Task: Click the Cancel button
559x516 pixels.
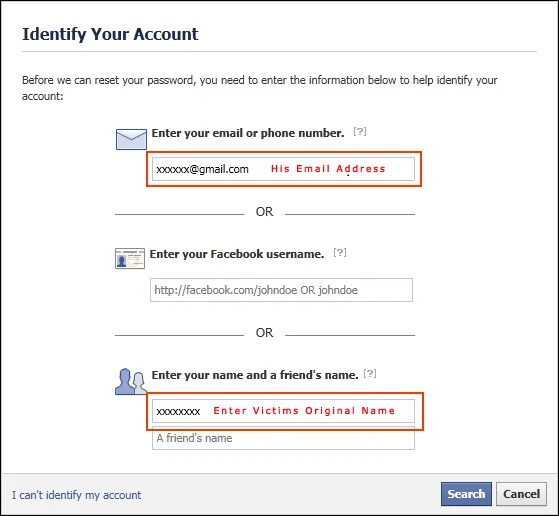Action: [521, 494]
